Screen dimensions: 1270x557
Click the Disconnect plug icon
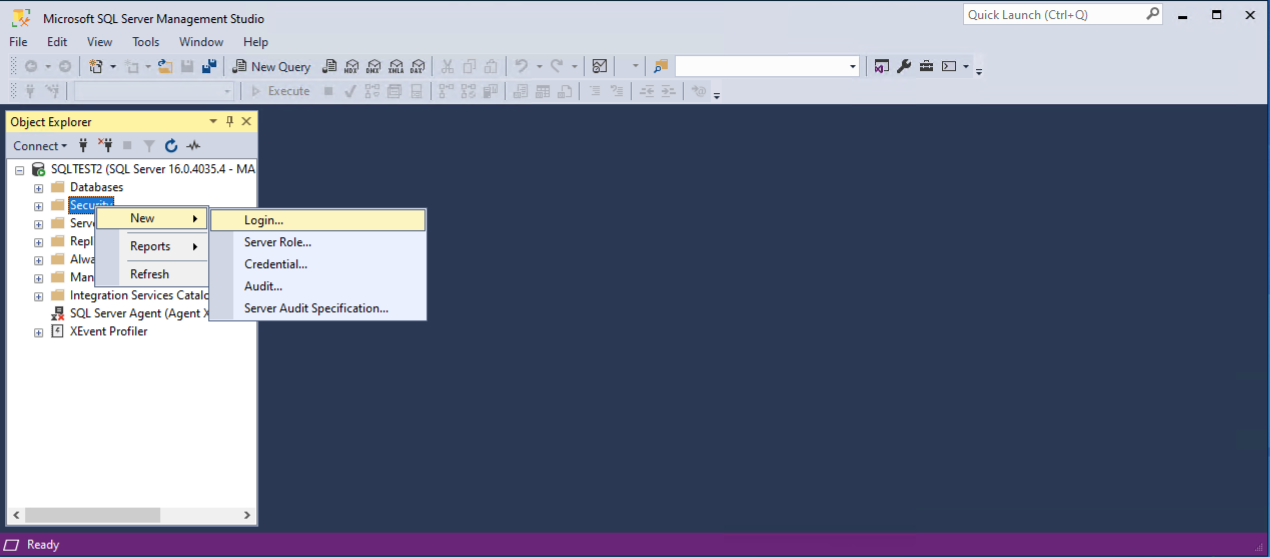(x=105, y=146)
